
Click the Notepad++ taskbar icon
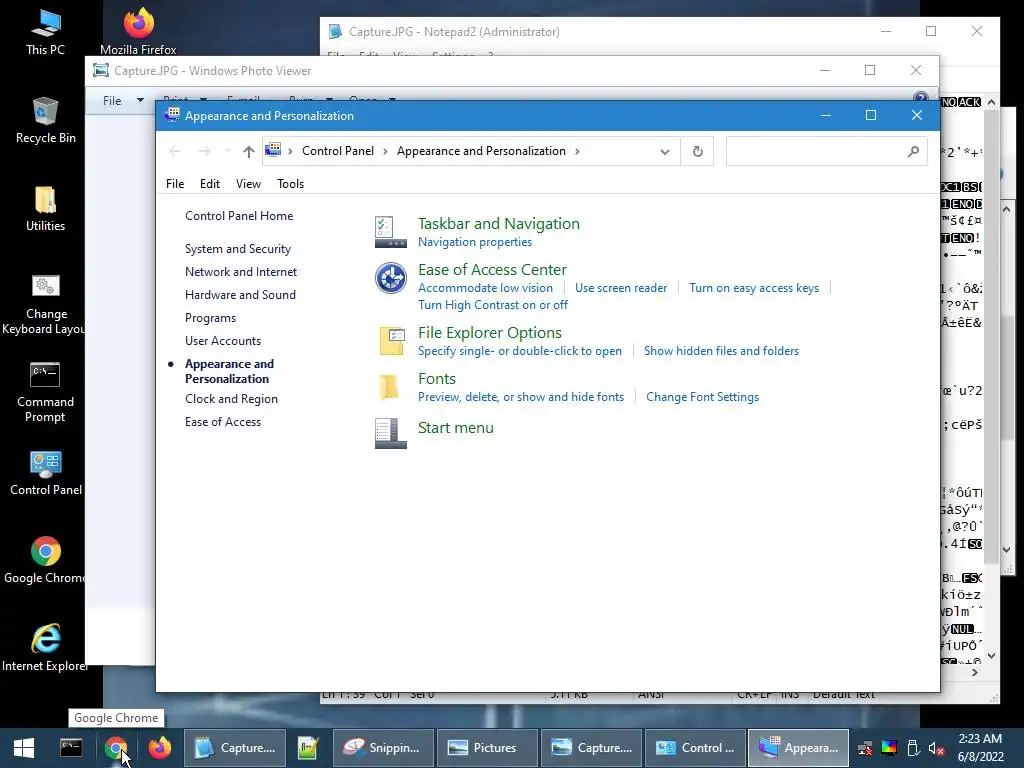point(308,748)
